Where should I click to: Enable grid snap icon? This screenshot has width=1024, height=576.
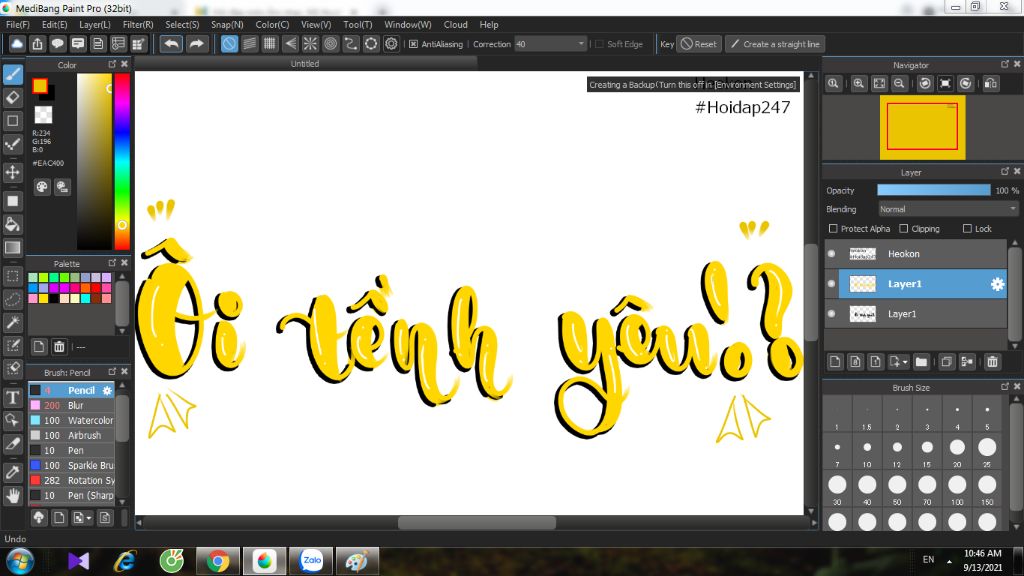[x=270, y=44]
